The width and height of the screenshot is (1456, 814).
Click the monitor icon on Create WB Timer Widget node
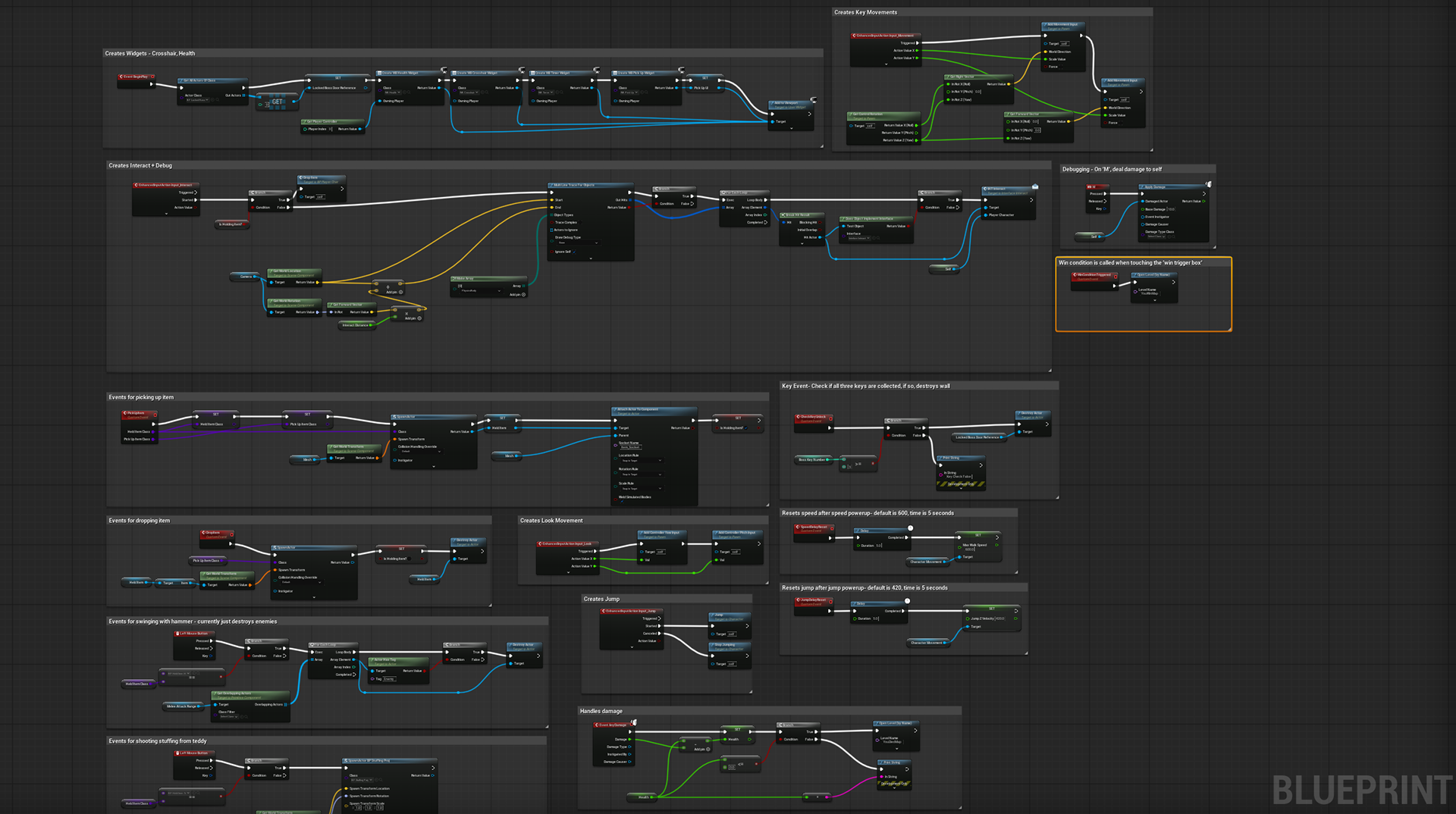point(597,70)
